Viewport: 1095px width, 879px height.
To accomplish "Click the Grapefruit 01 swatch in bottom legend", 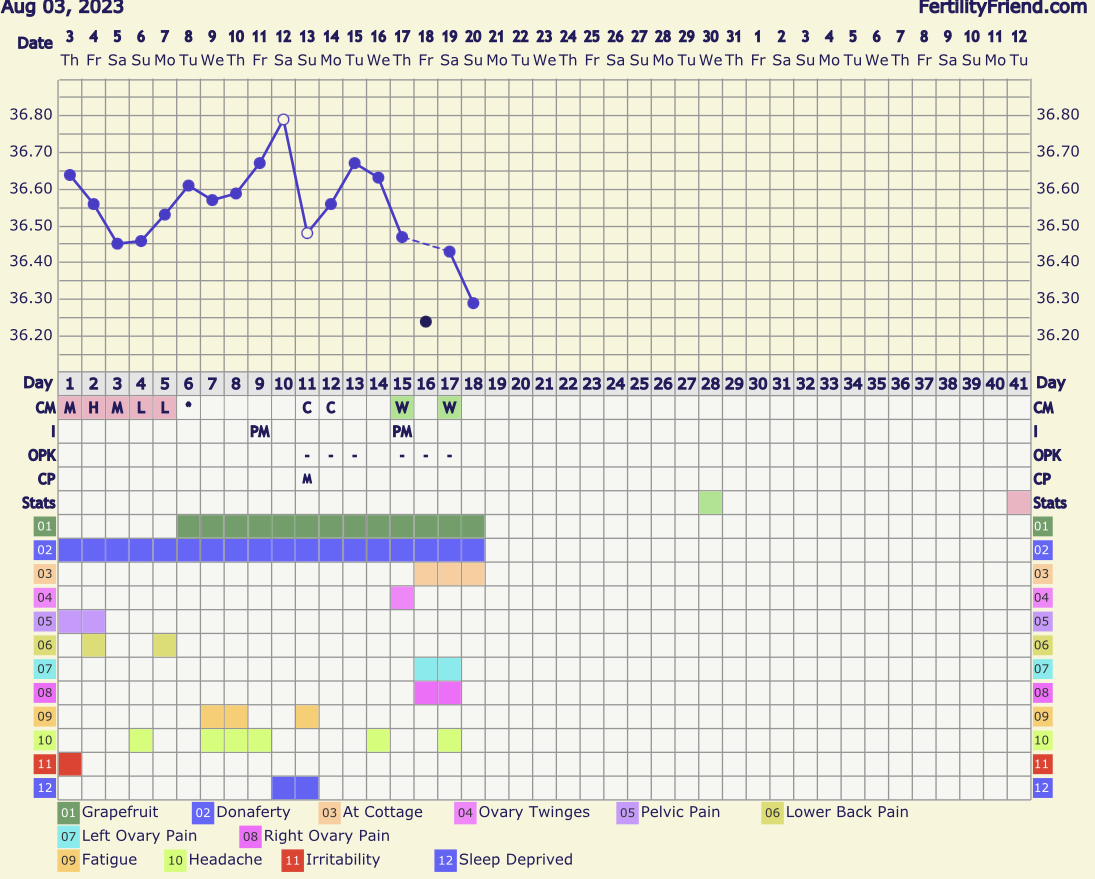I will (69, 813).
